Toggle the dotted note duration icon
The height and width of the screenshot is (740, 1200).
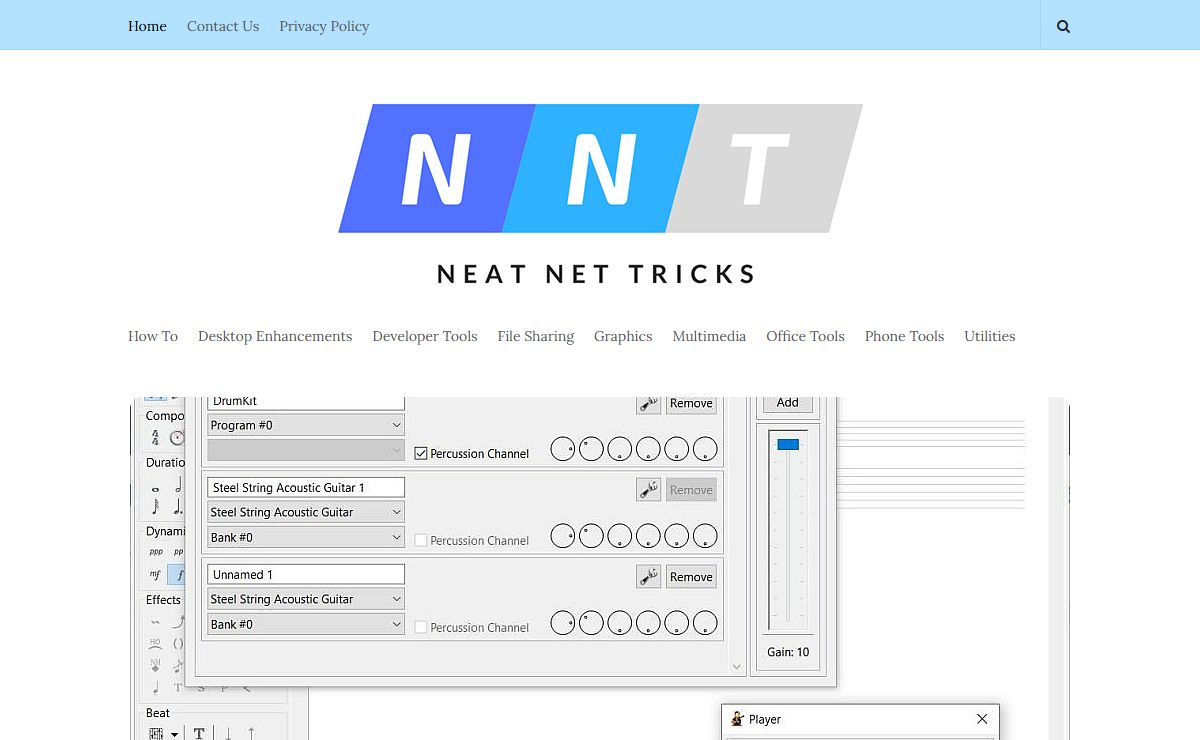point(178,506)
